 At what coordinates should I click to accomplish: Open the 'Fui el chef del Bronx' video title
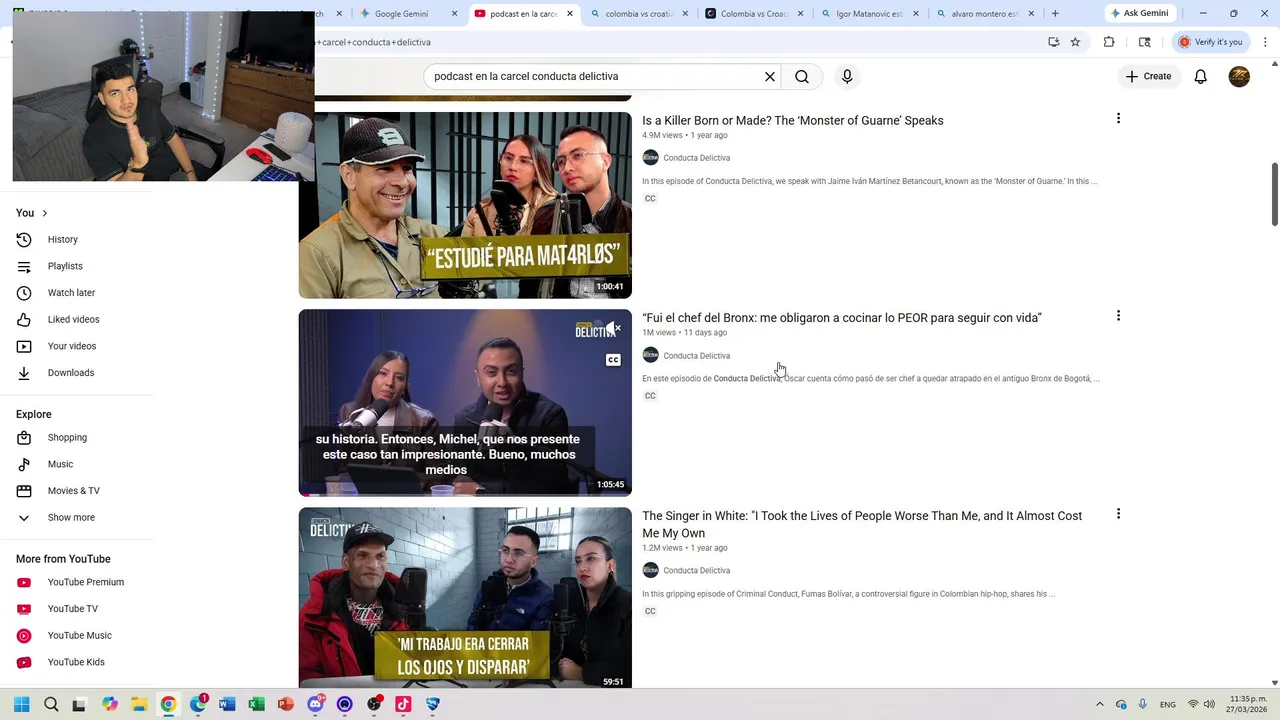(842, 318)
